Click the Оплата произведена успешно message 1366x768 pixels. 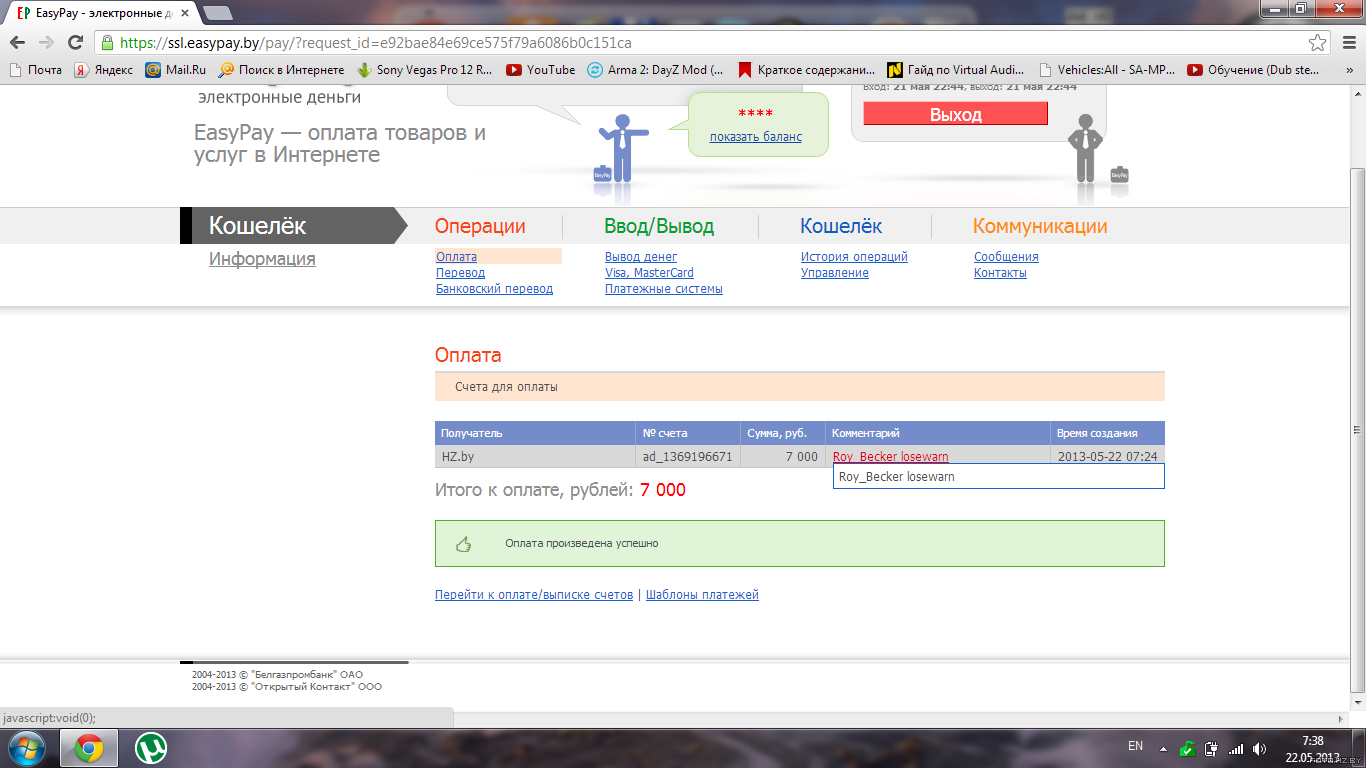(x=582, y=544)
